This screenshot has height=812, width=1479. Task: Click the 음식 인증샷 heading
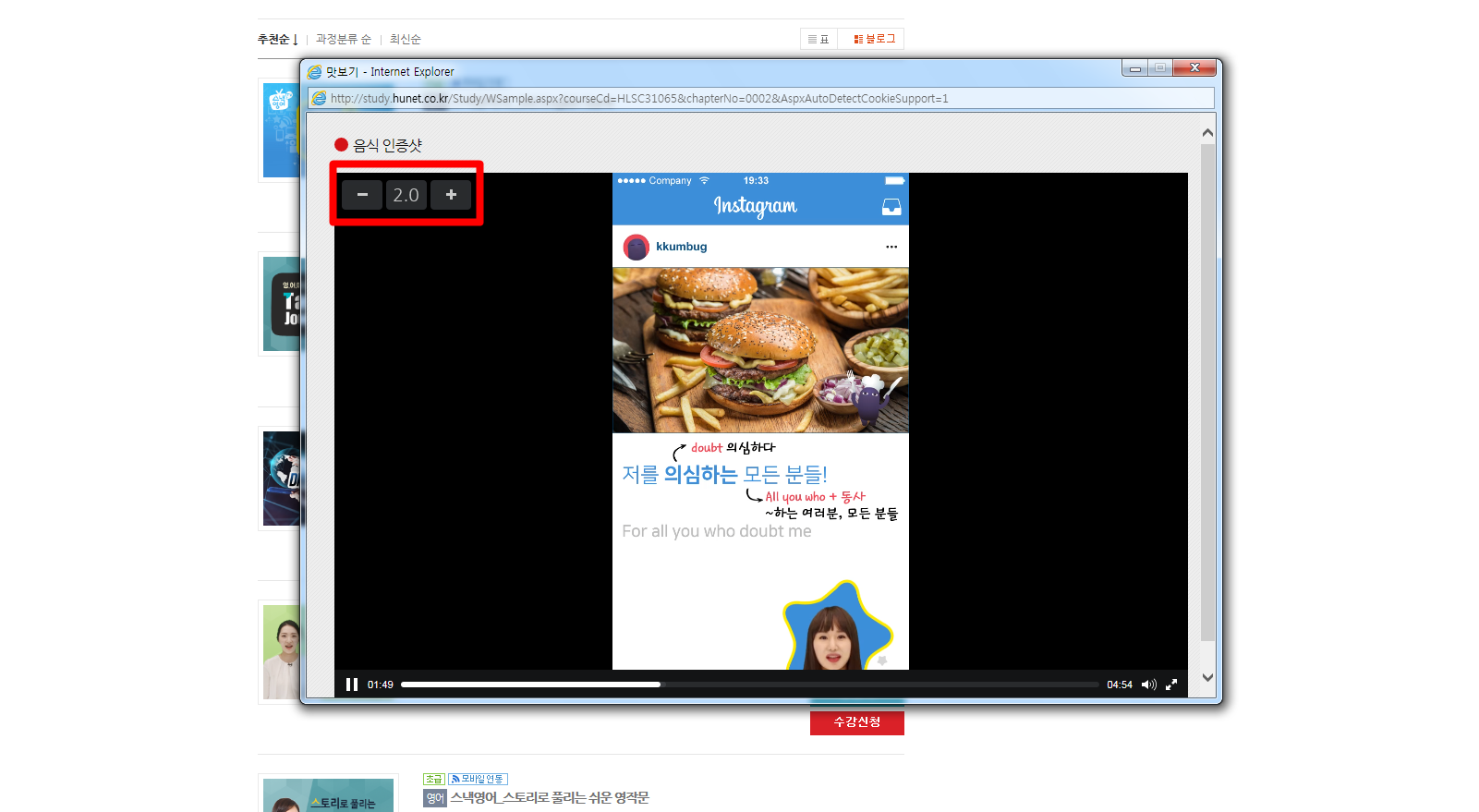click(x=387, y=145)
